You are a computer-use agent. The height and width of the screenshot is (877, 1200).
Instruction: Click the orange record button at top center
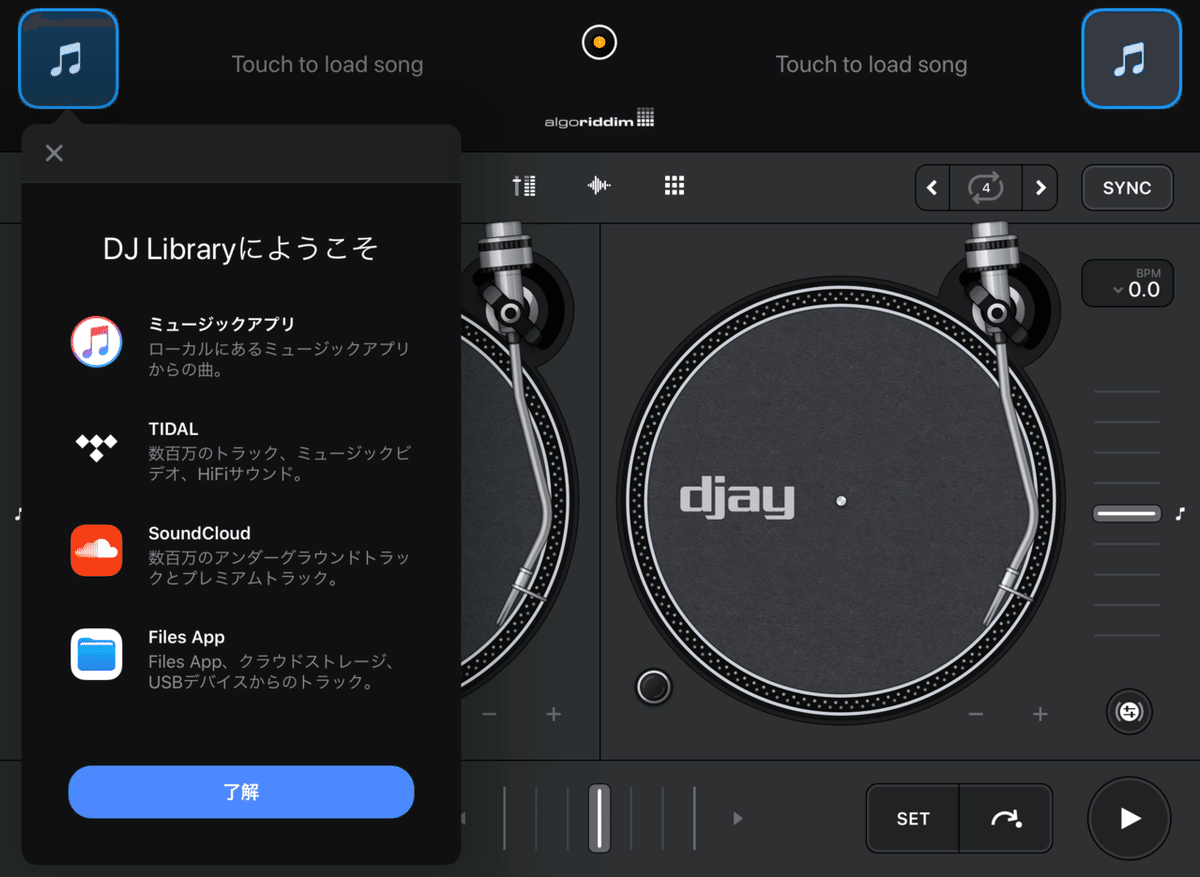[599, 42]
